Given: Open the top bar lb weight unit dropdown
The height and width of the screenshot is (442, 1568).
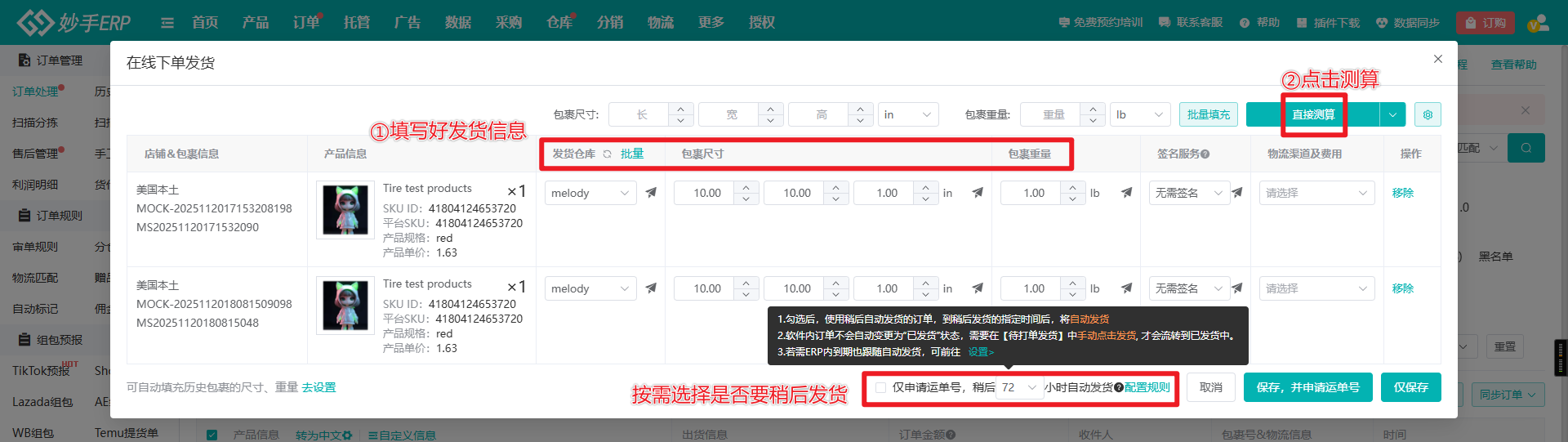Looking at the screenshot, I should pyautogui.click(x=1139, y=114).
